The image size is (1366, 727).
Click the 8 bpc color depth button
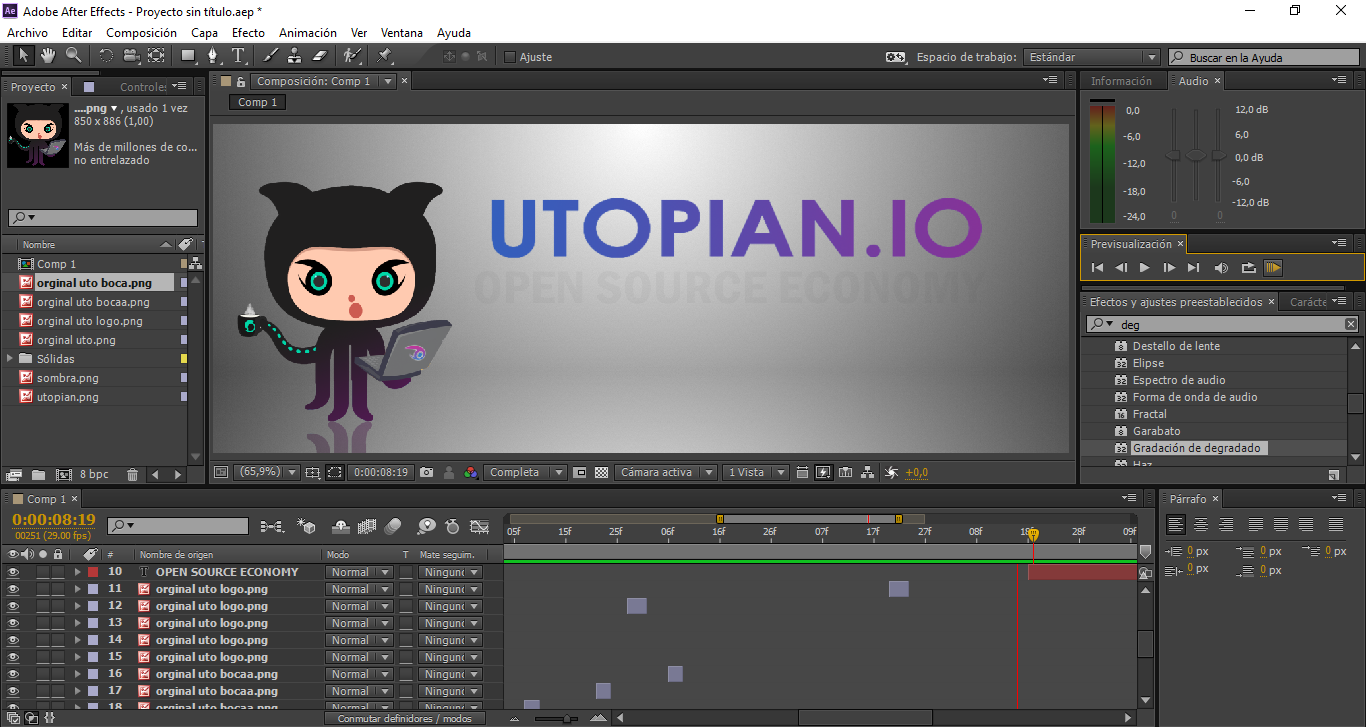pyautogui.click(x=94, y=474)
